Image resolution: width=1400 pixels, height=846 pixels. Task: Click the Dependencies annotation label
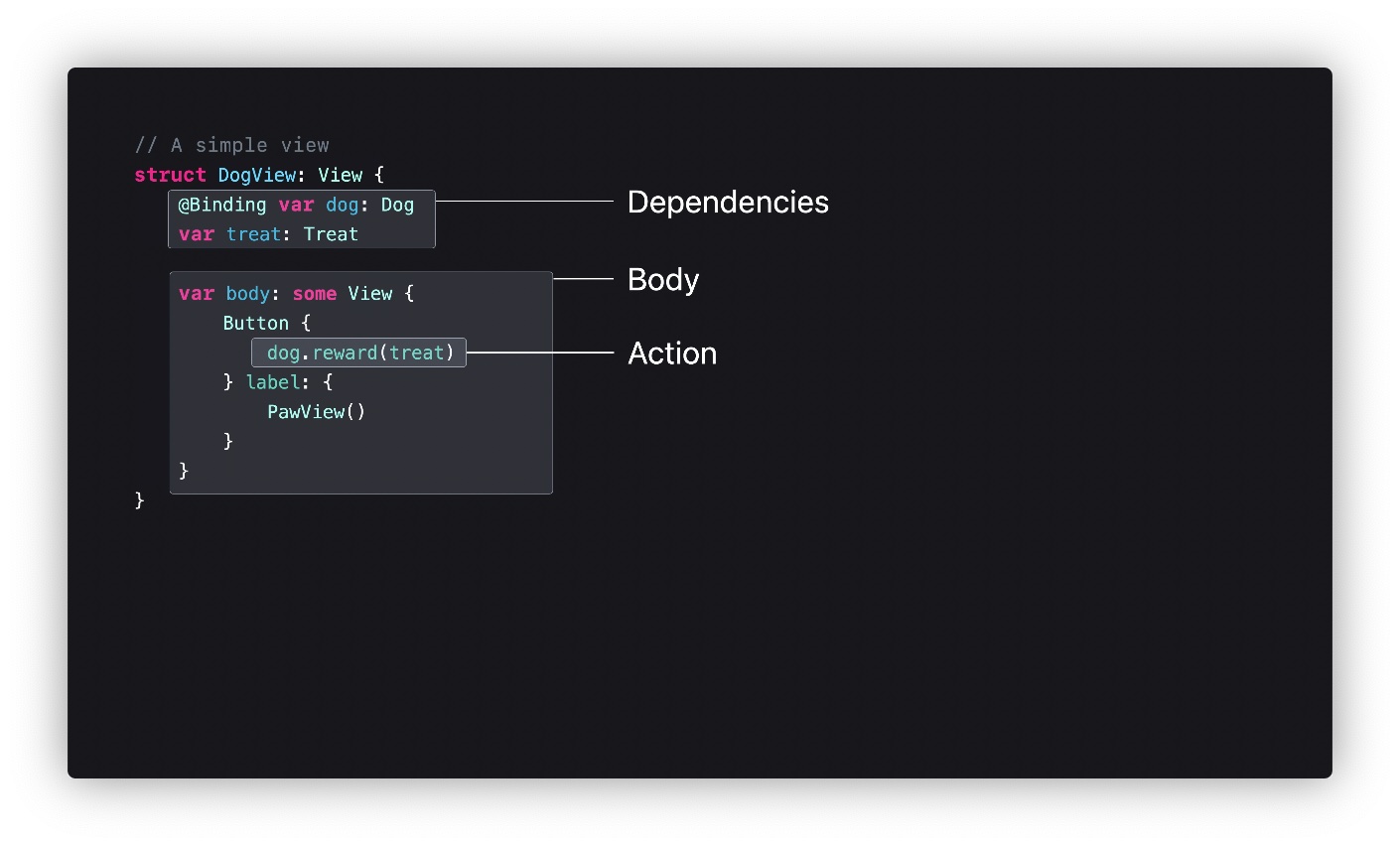[728, 203]
